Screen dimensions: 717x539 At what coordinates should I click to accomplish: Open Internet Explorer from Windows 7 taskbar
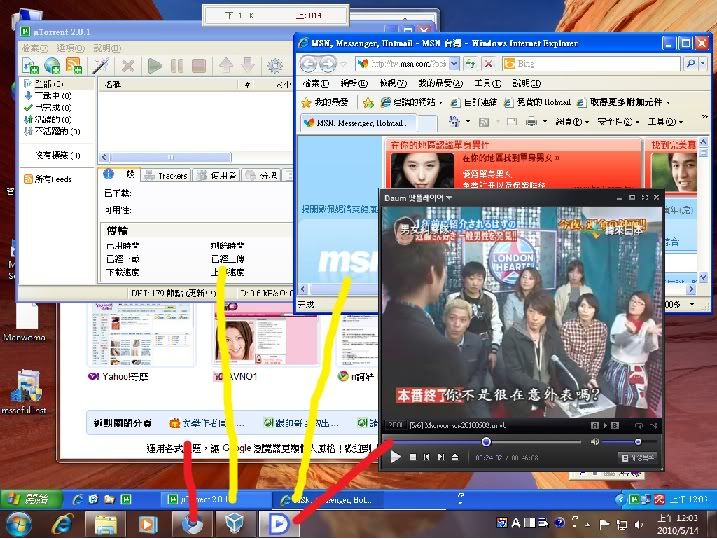point(63,523)
